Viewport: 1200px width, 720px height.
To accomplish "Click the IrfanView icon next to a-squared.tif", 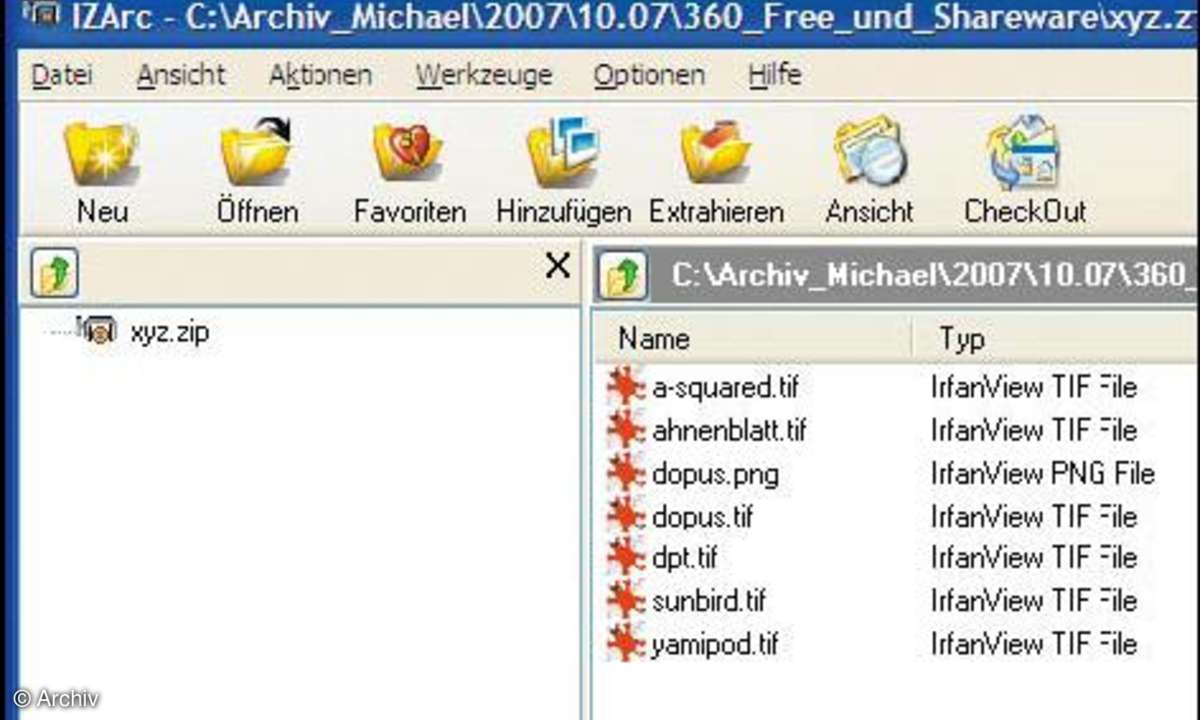I will tap(626, 387).
